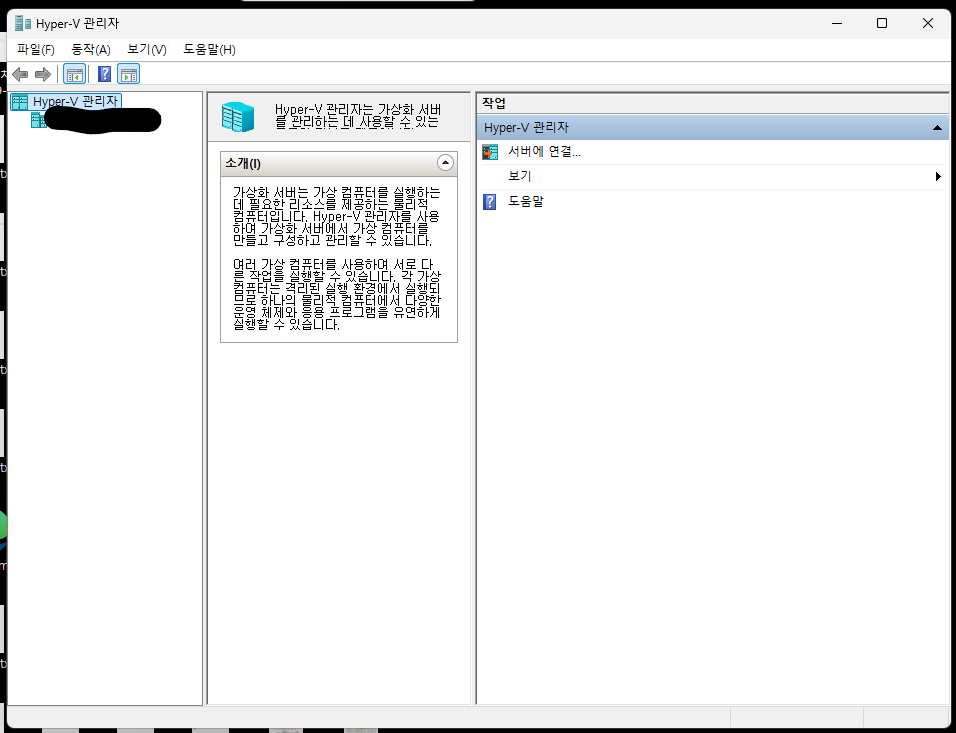The width and height of the screenshot is (956, 733).
Task: Click the Hyper-V 관리자 actions group header
Action: (713, 127)
